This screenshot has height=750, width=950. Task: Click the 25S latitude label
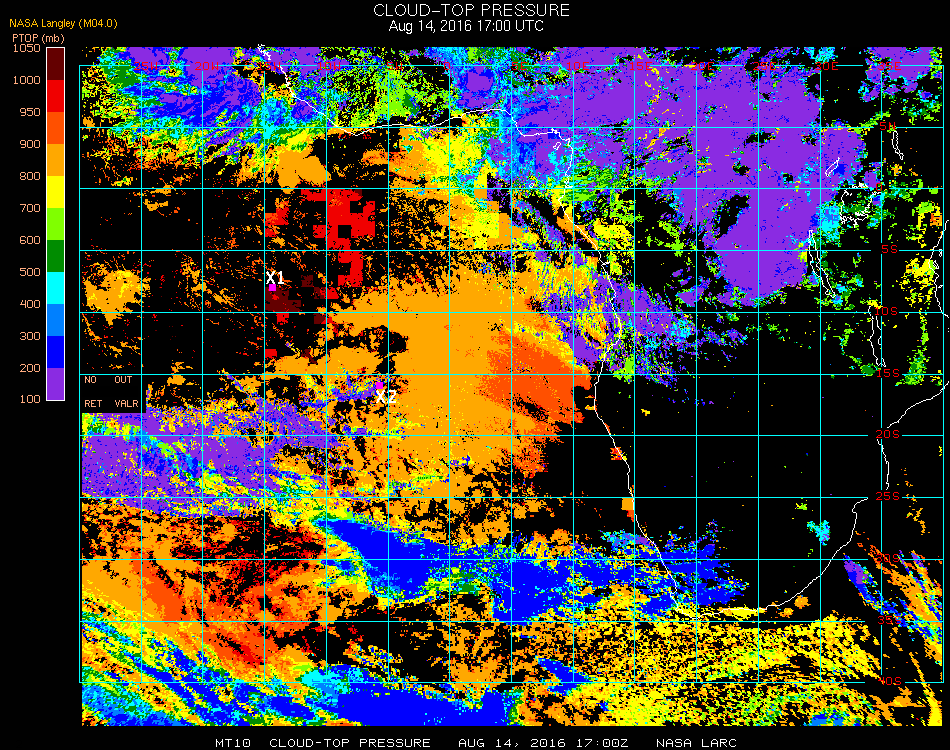tap(888, 496)
